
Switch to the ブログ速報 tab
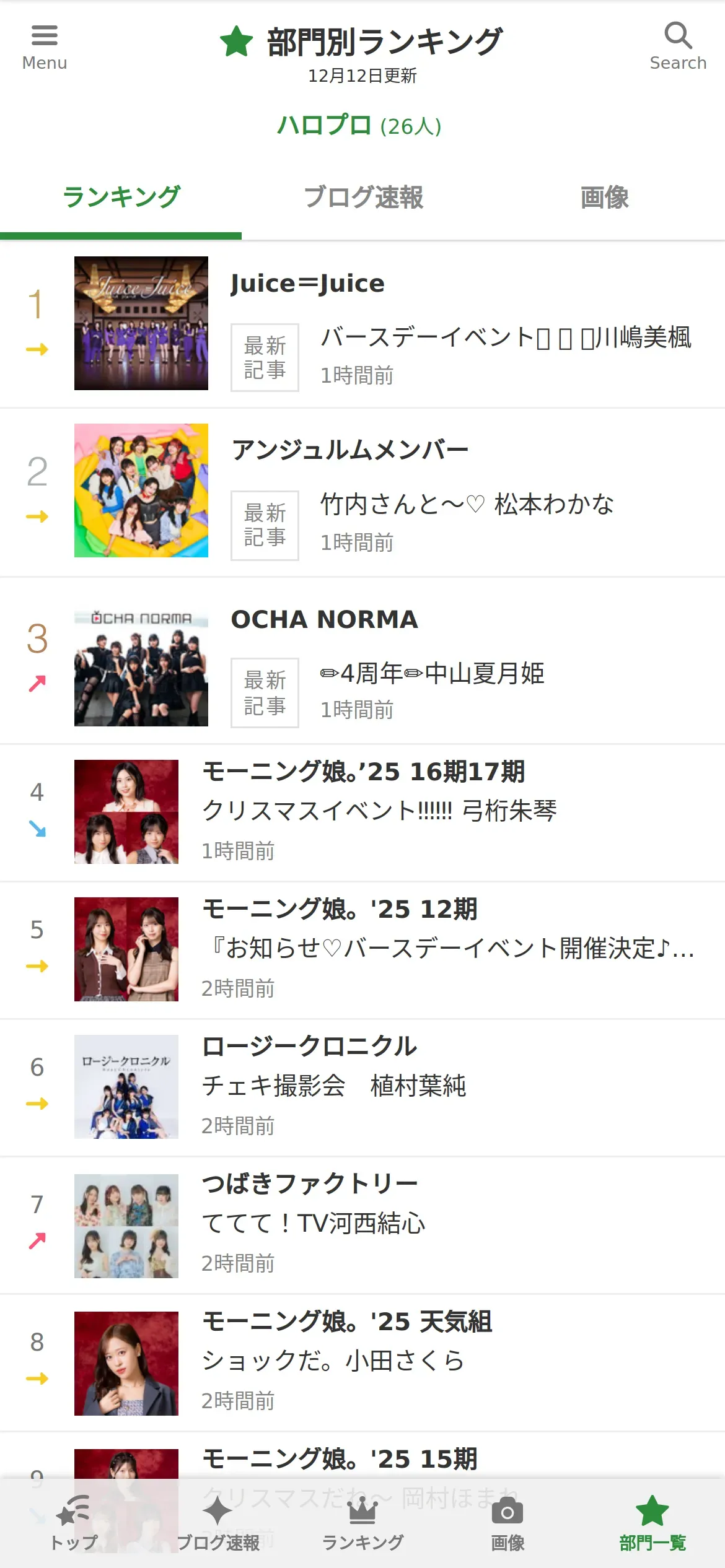pyautogui.click(x=362, y=198)
